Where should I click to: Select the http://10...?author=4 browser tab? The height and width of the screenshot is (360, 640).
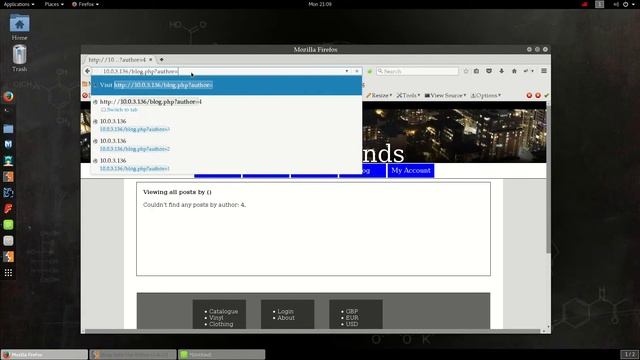(x=117, y=60)
